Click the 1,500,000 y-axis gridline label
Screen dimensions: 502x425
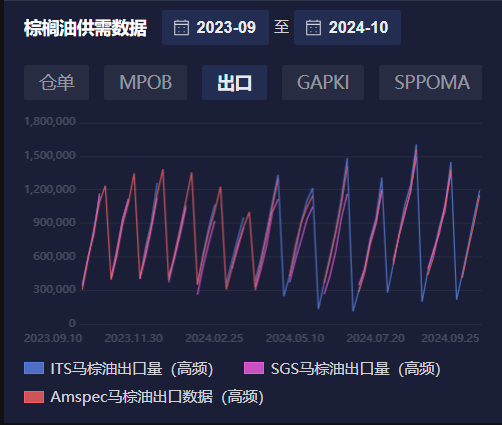(x=50, y=155)
